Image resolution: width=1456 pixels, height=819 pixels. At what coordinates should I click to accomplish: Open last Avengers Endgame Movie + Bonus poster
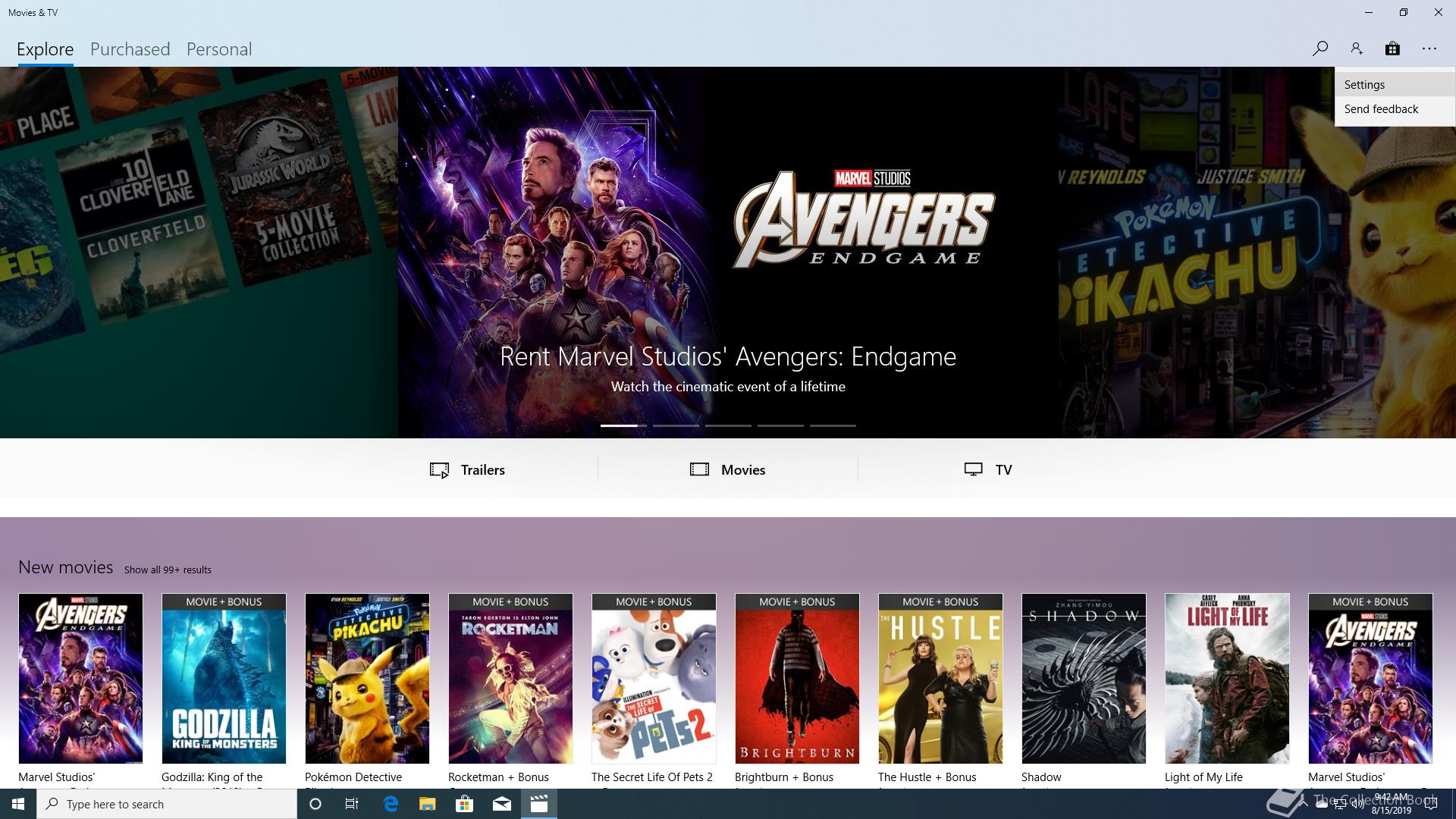pos(1370,678)
